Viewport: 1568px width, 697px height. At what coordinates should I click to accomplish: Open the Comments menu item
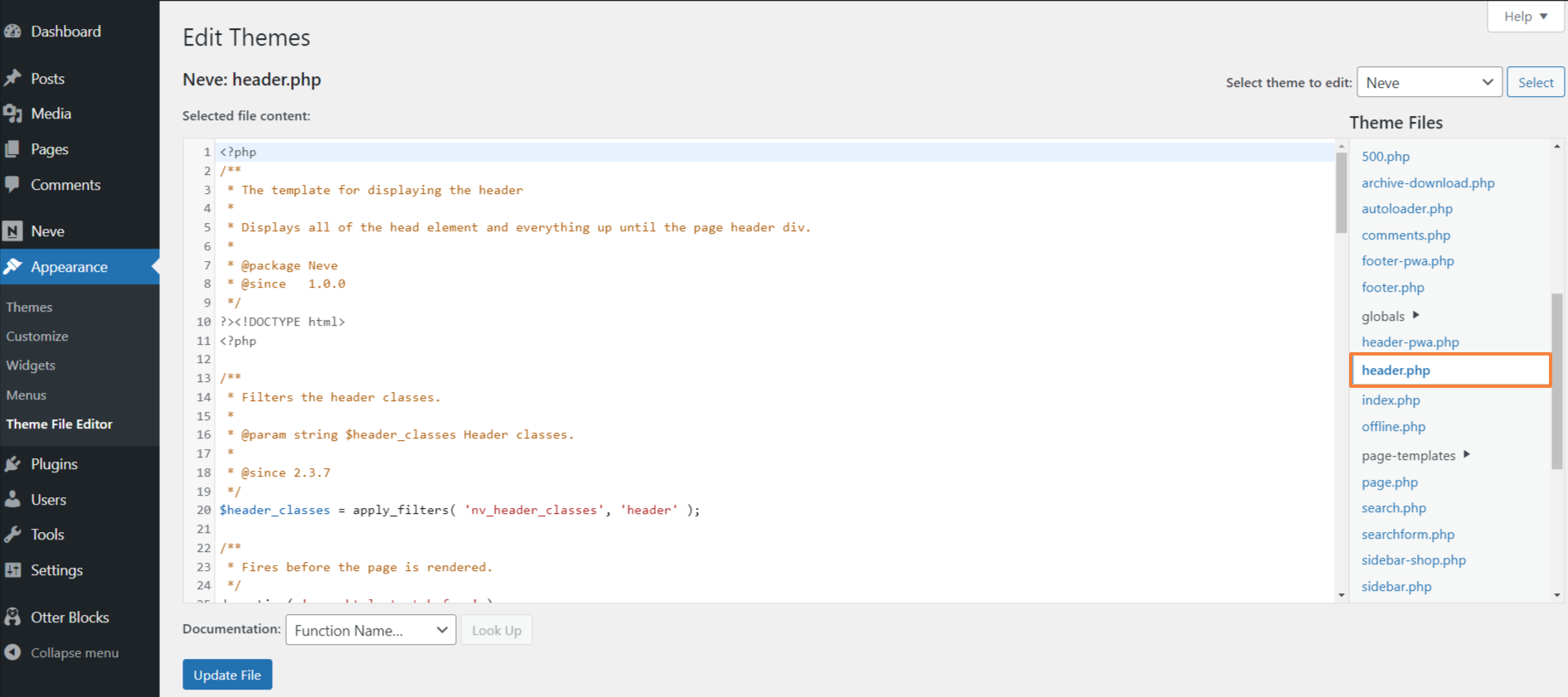coord(66,185)
